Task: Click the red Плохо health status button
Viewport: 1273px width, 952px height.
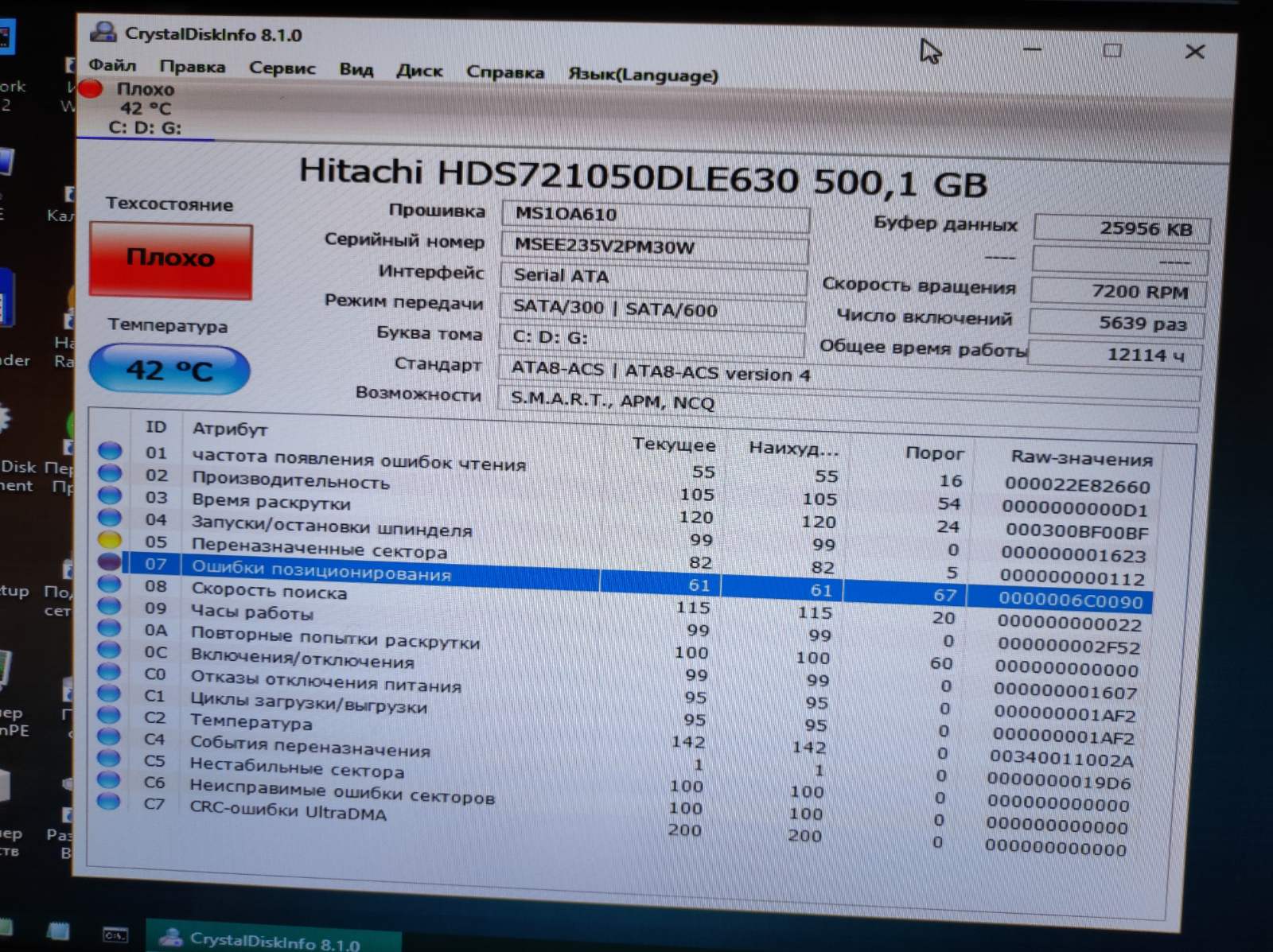Action: tap(171, 259)
